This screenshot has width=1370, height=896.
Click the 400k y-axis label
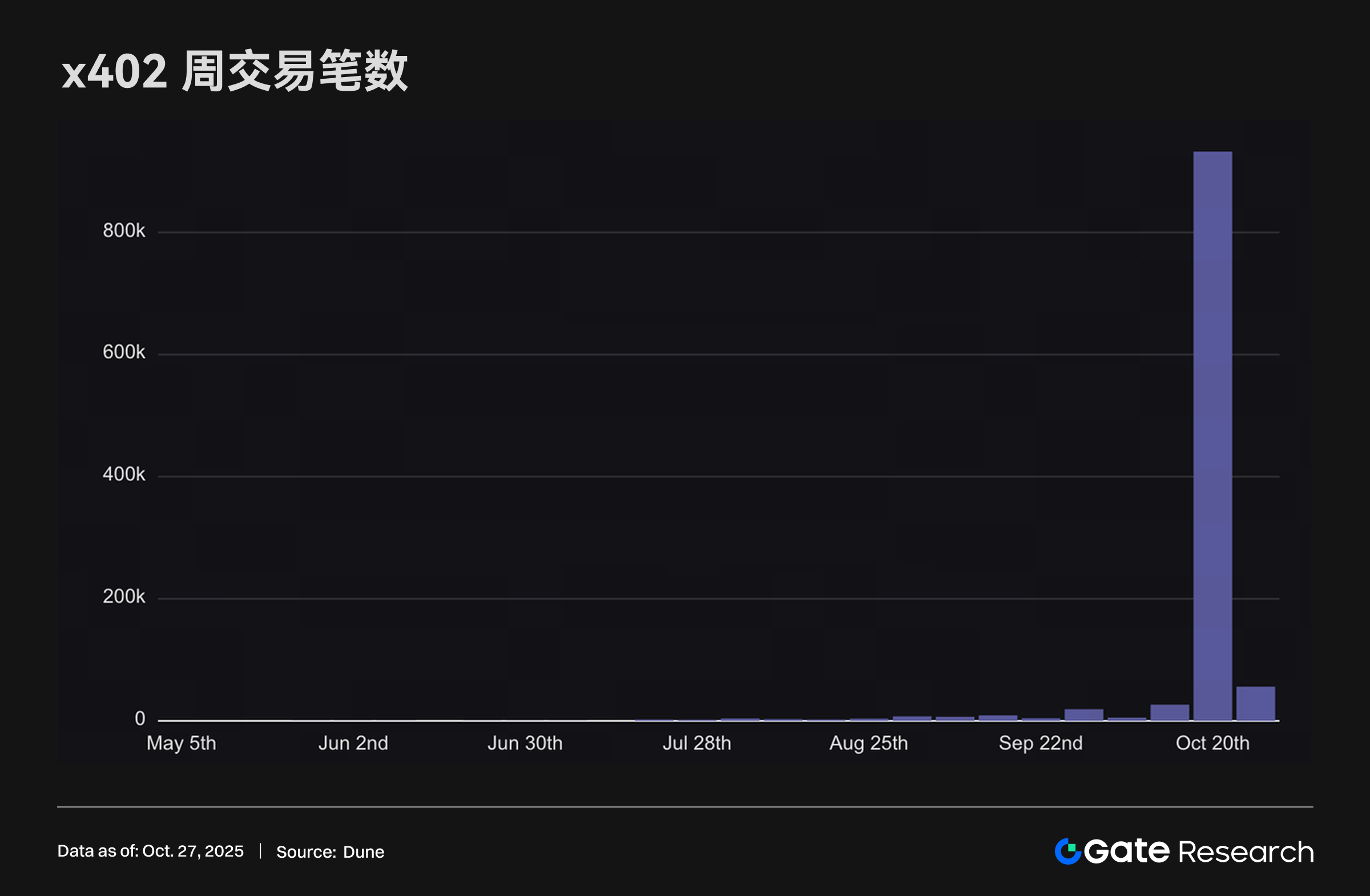click(124, 474)
